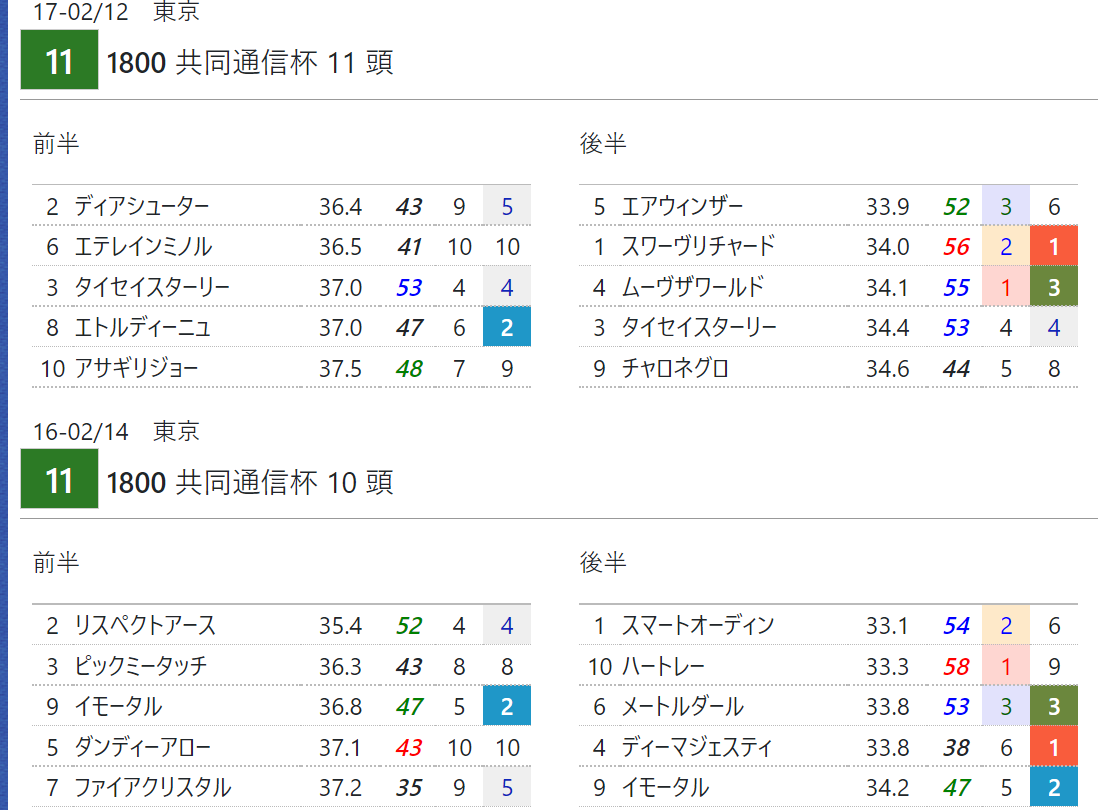Select horse name チャロネグロ
Screen dimensions: 1098x810
pos(675,368)
